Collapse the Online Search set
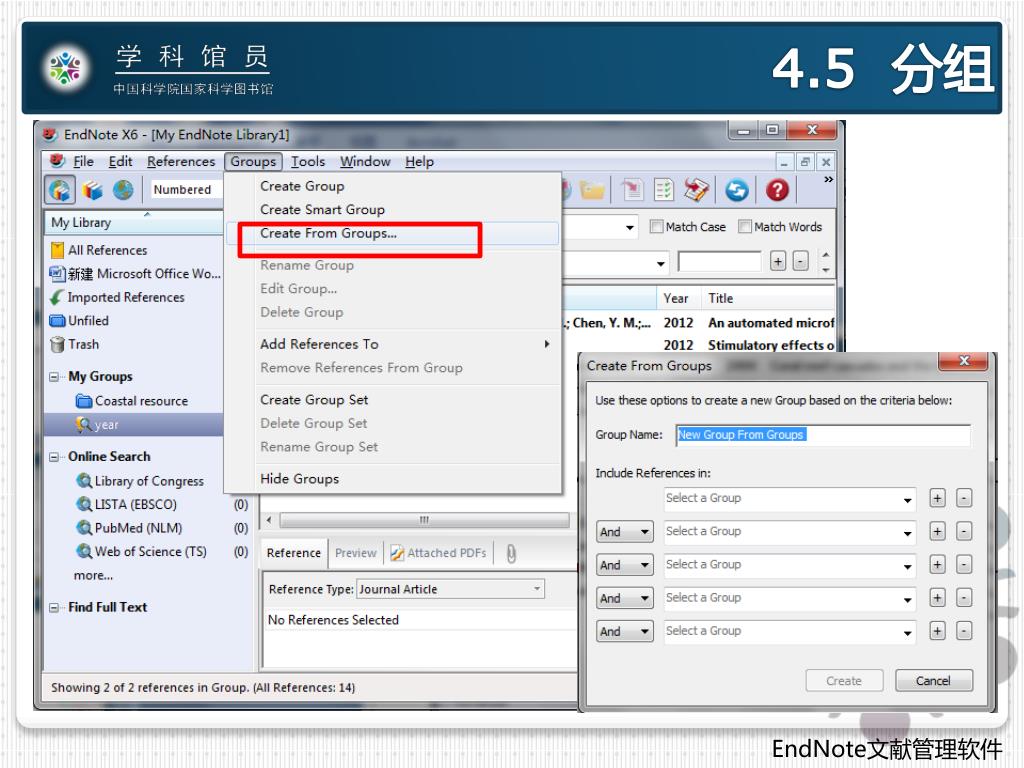Viewport: 1024px width, 768px height. (x=54, y=457)
